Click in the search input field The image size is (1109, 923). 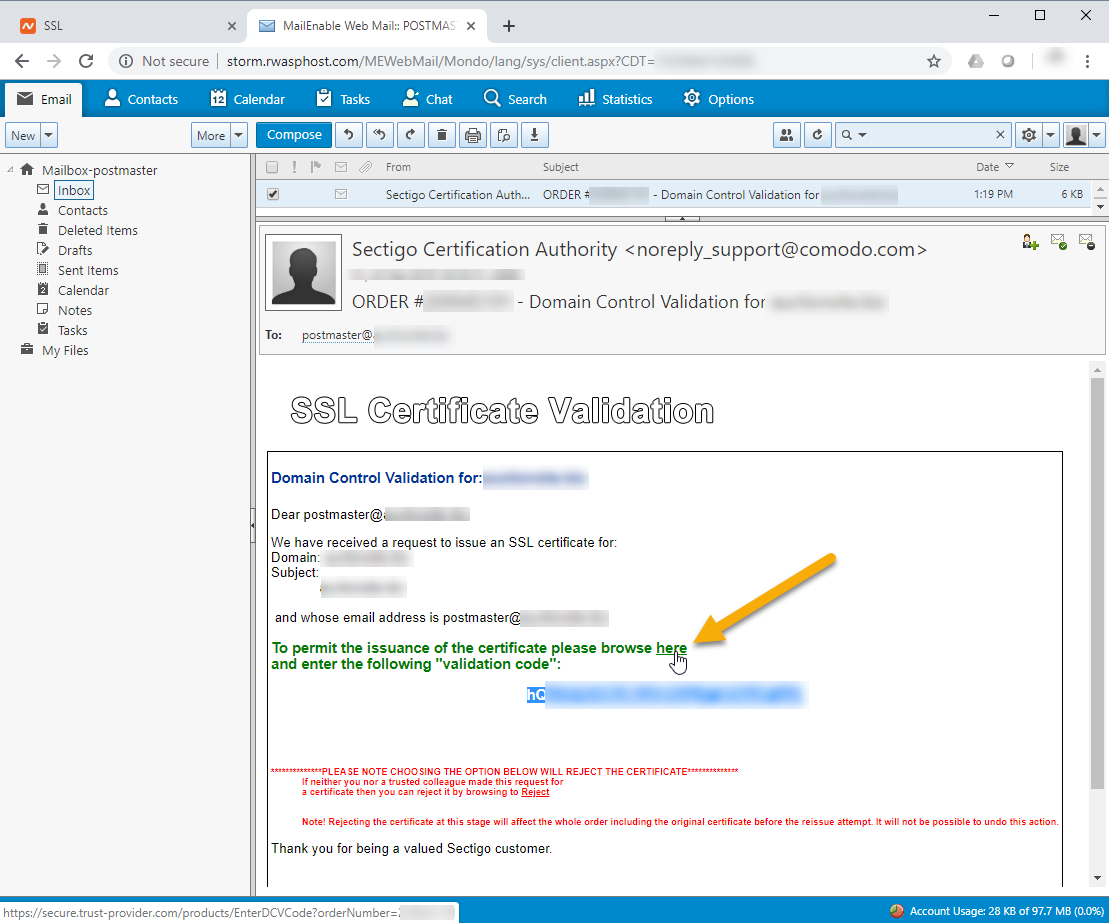(930, 135)
